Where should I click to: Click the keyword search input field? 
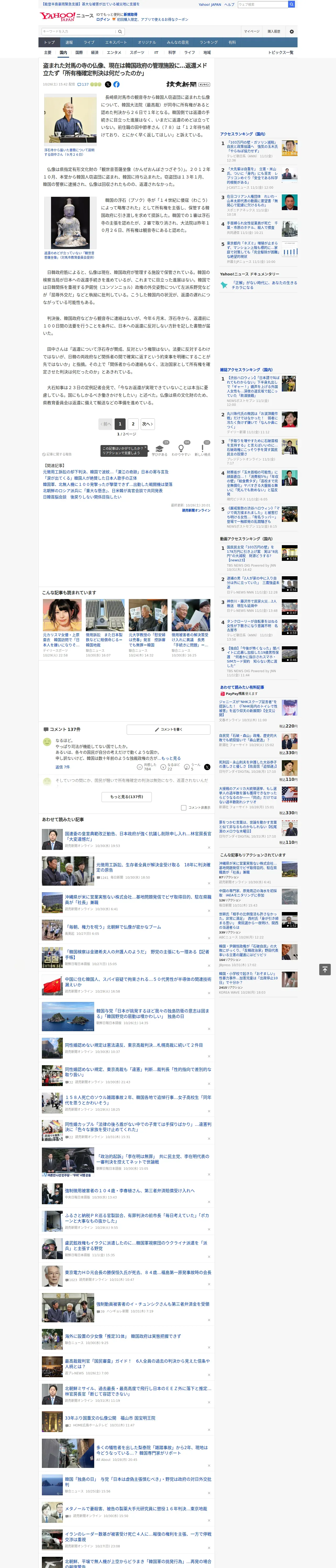(78, 32)
